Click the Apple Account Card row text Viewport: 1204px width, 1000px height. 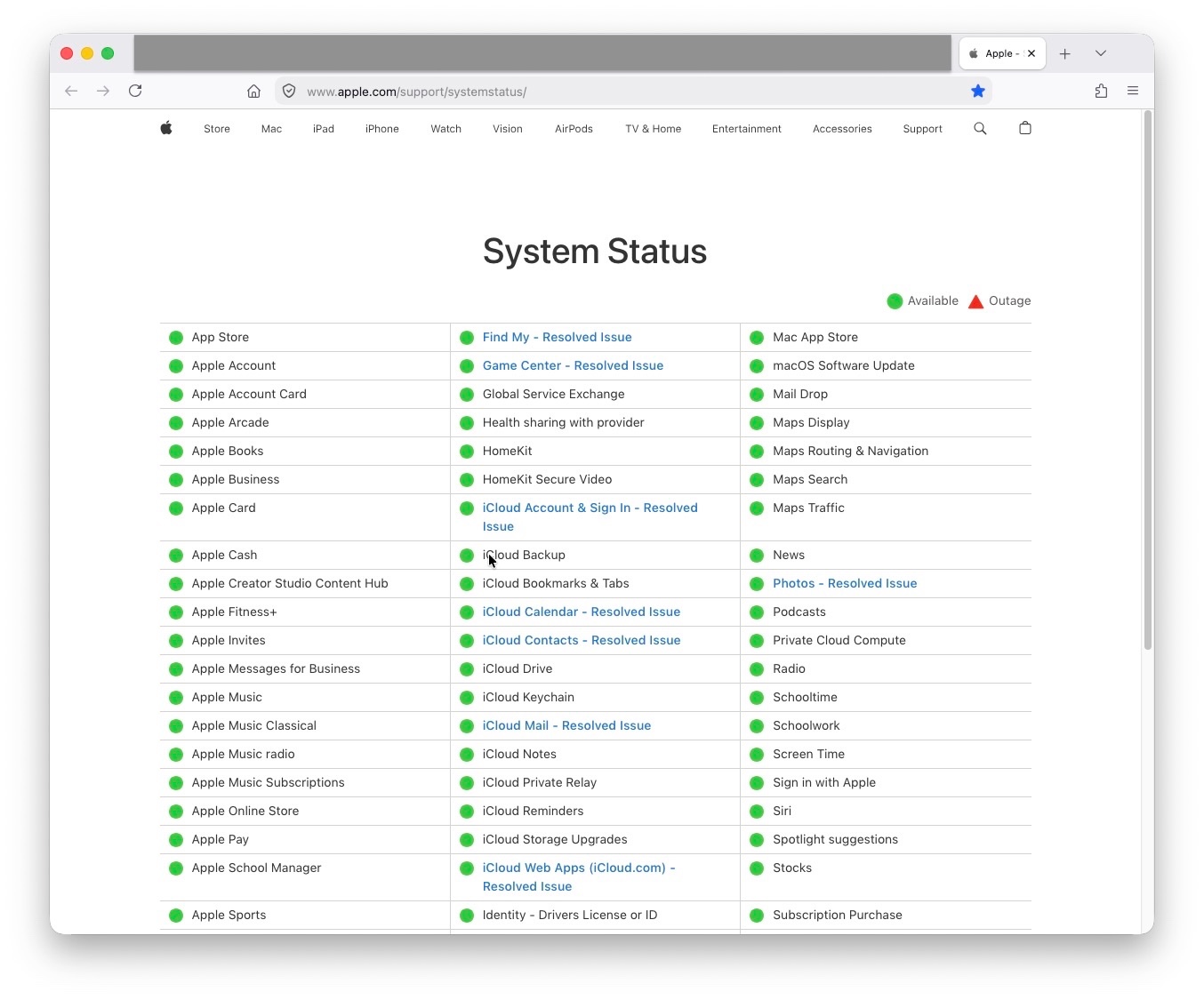coord(249,394)
